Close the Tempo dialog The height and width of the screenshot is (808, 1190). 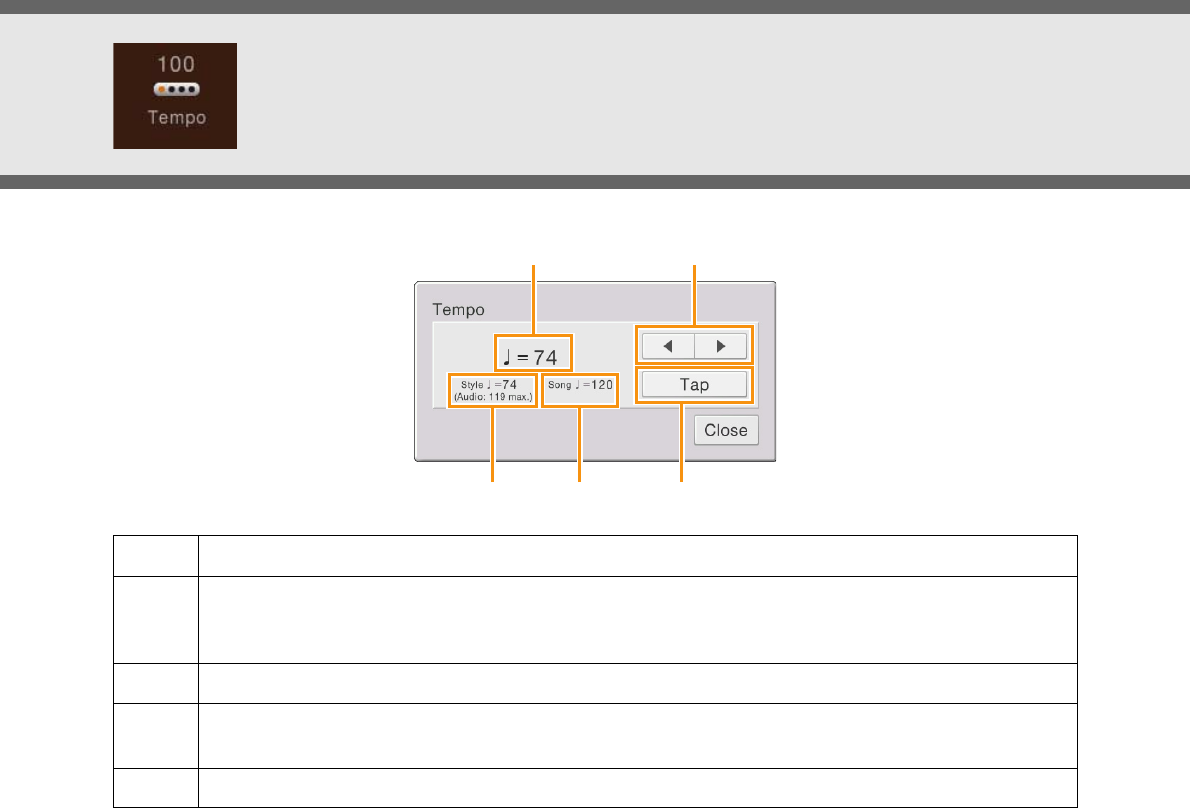[x=726, y=430]
